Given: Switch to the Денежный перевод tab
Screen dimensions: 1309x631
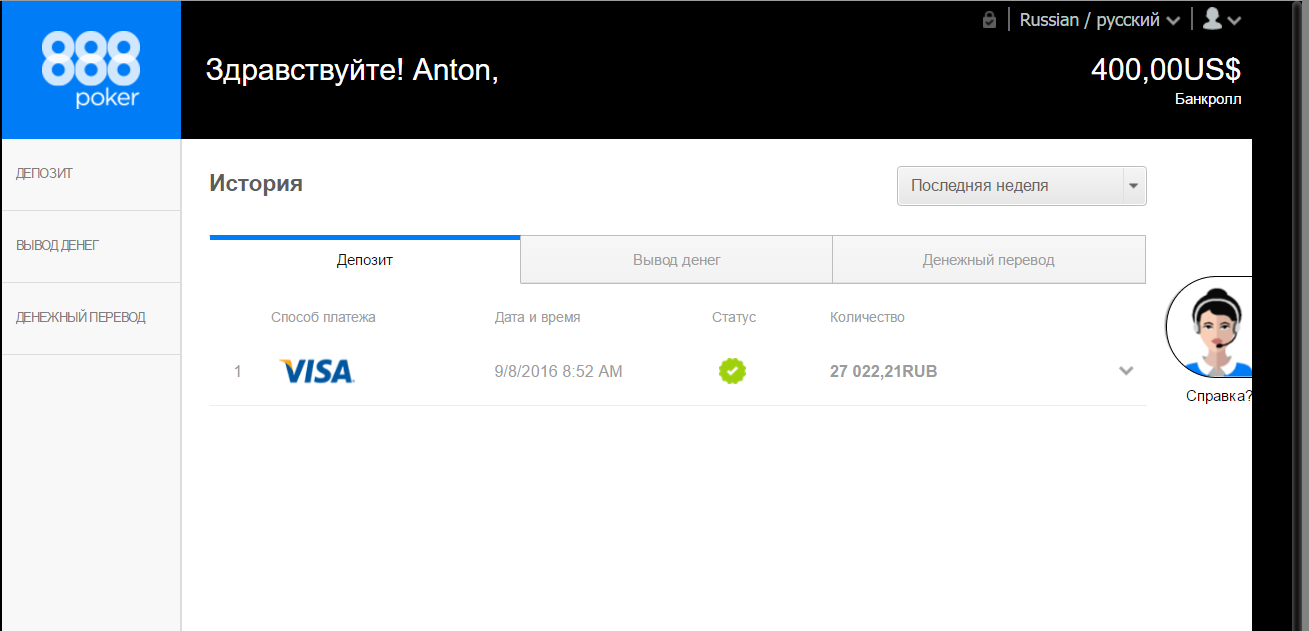Looking at the screenshot, I should click(x=988, y=260).
